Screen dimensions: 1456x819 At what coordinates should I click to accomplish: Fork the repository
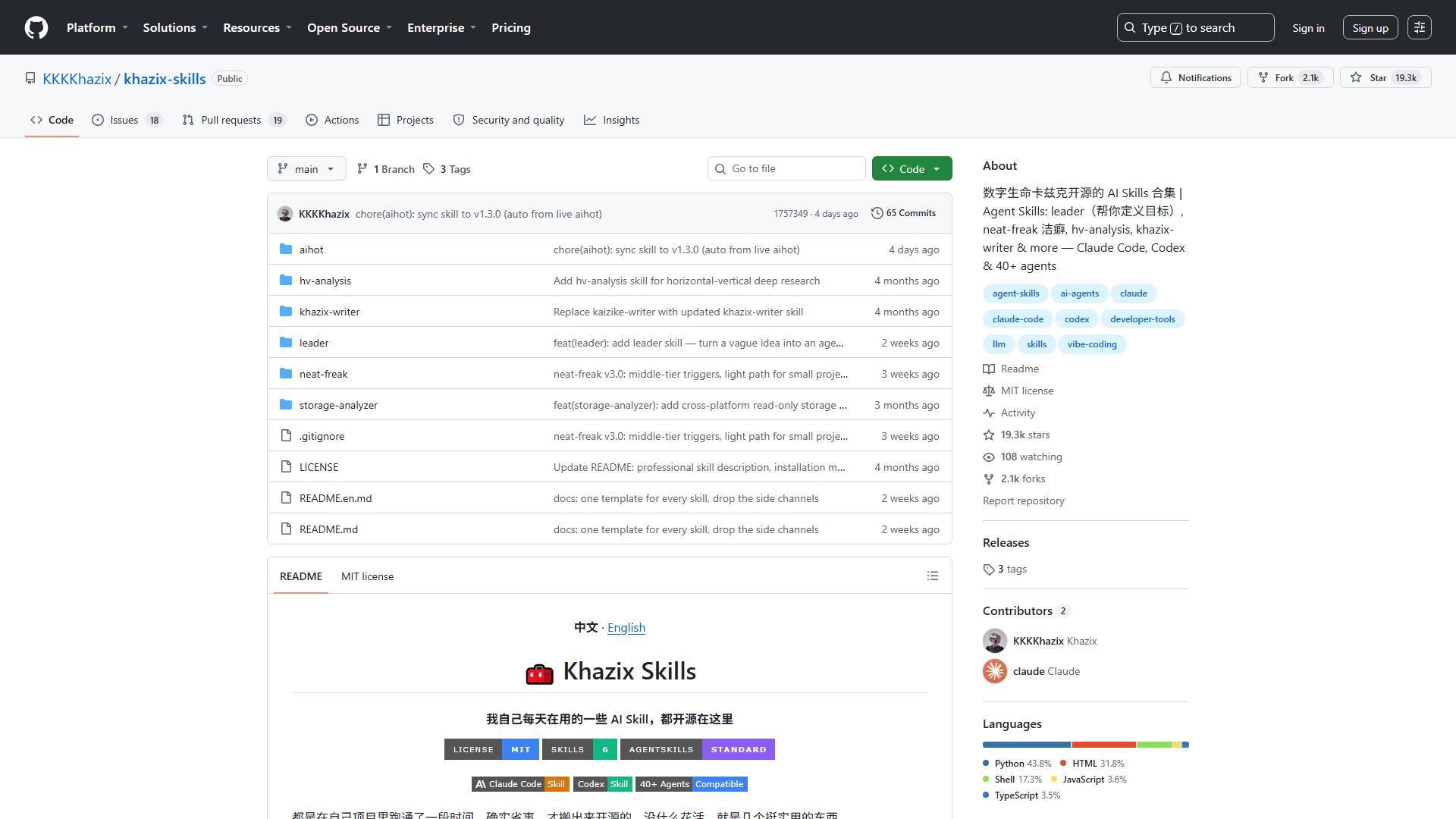pos(1289,77)
